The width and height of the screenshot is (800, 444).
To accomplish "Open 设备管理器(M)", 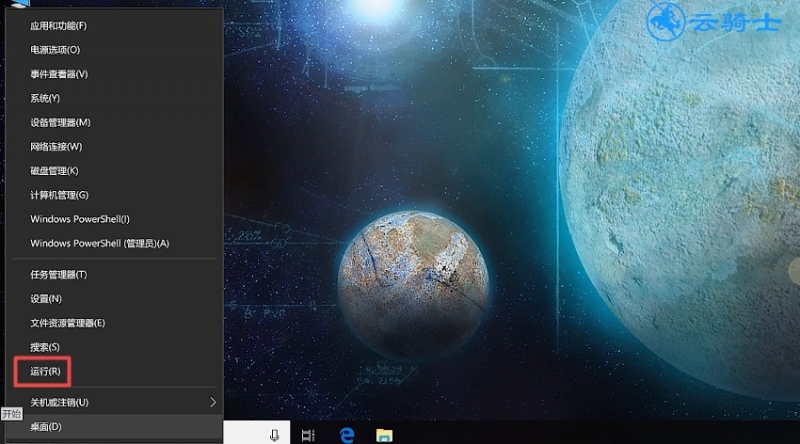I will click(114, 122).
